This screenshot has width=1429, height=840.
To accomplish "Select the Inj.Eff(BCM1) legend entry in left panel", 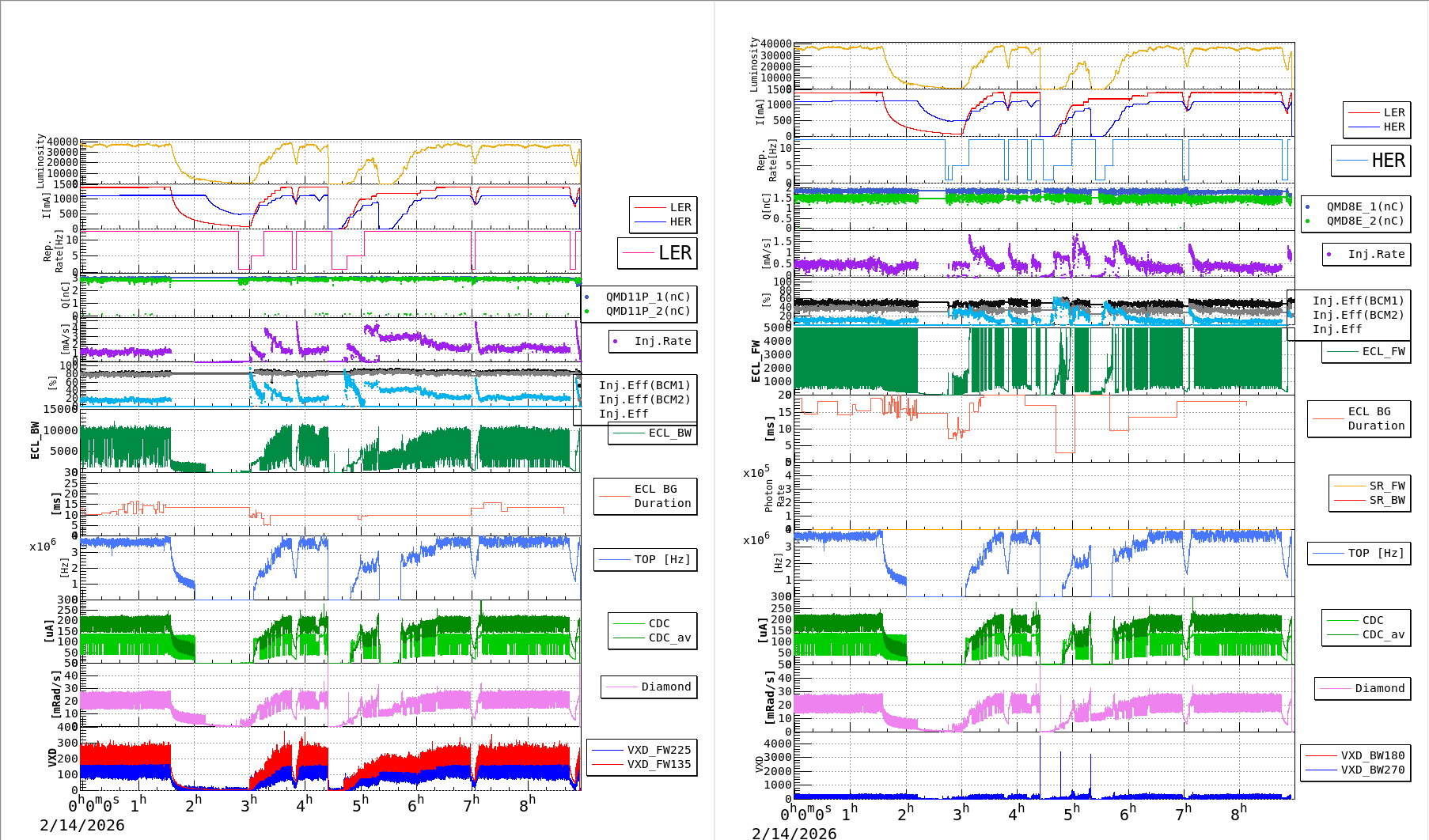I will 644,385.
